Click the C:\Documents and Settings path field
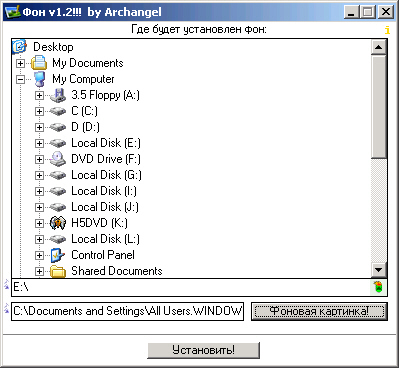399x368 pixels. coord(127,311)
